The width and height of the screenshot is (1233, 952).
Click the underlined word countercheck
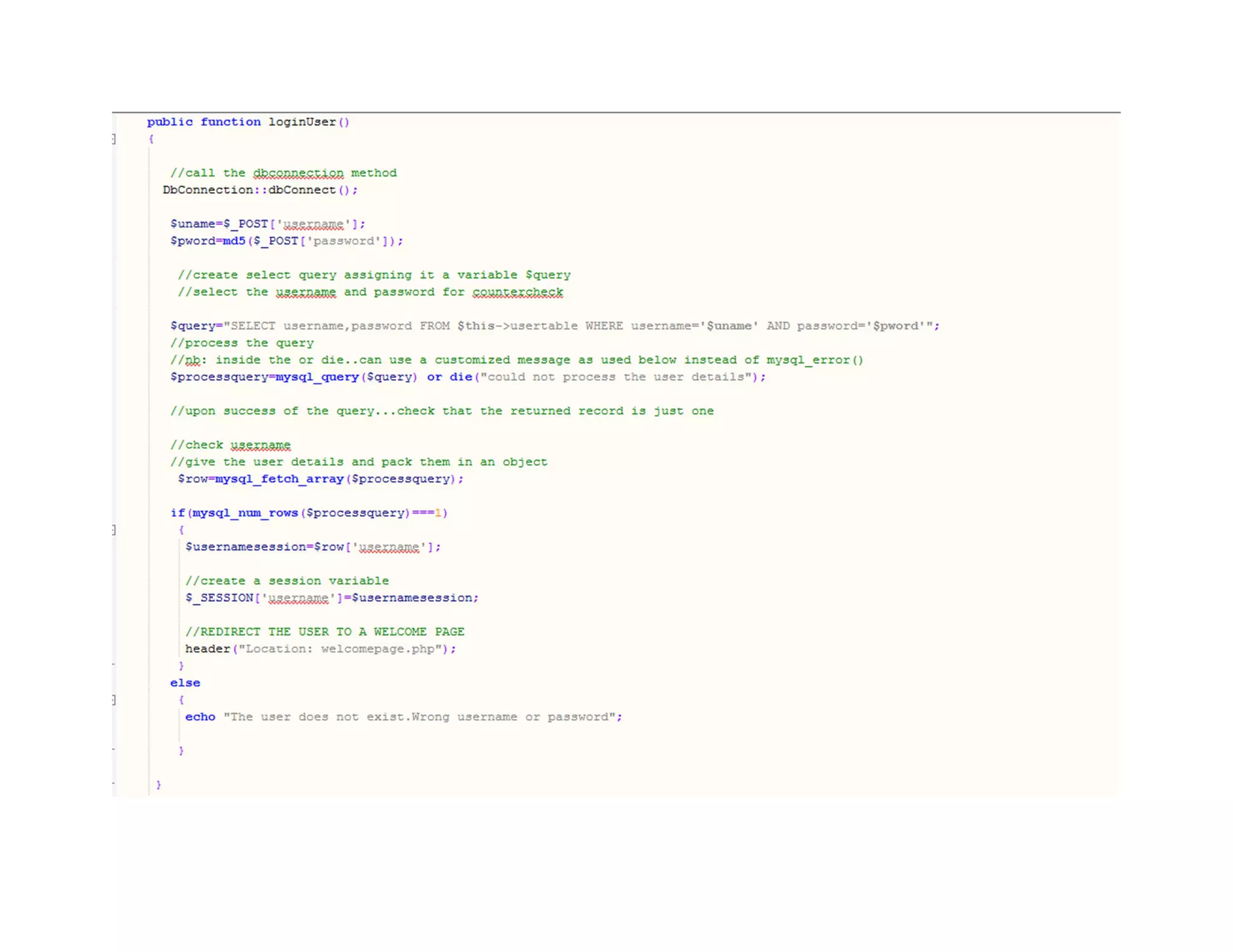517,292
